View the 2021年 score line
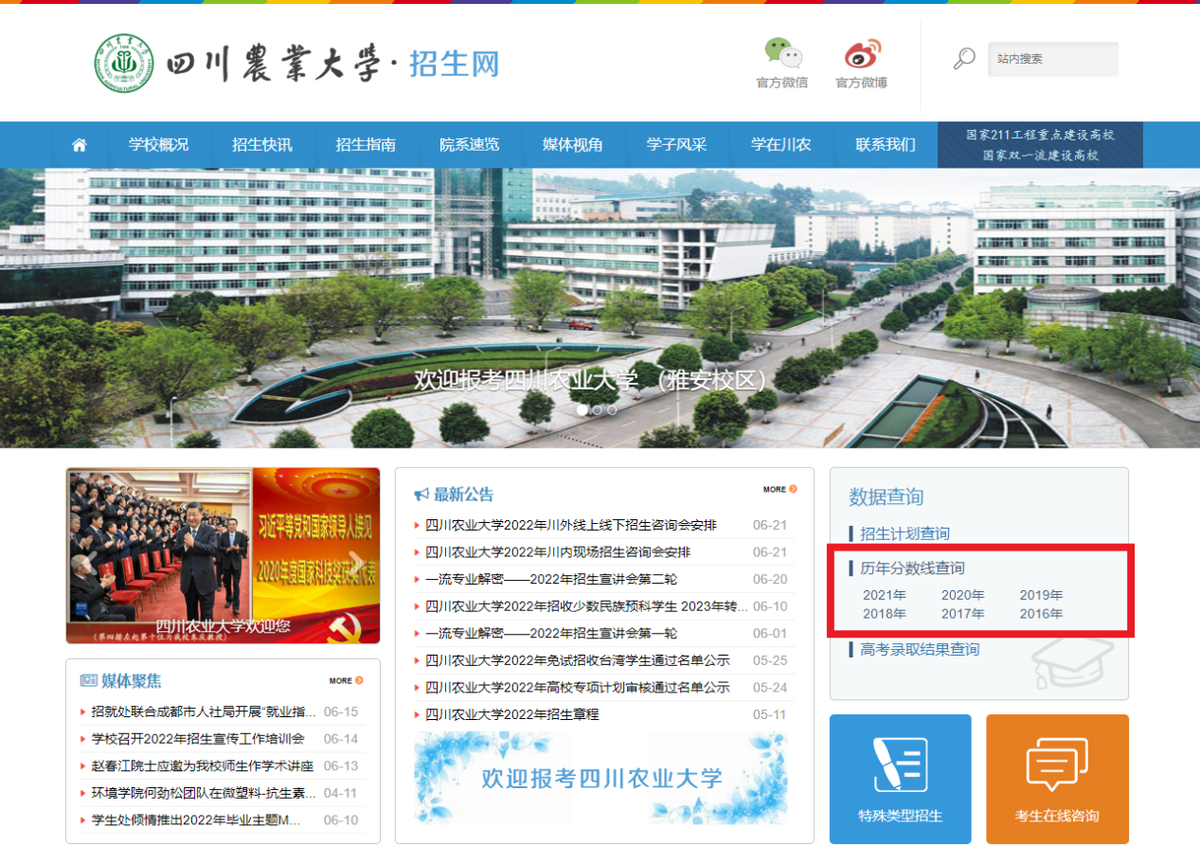 884,593
